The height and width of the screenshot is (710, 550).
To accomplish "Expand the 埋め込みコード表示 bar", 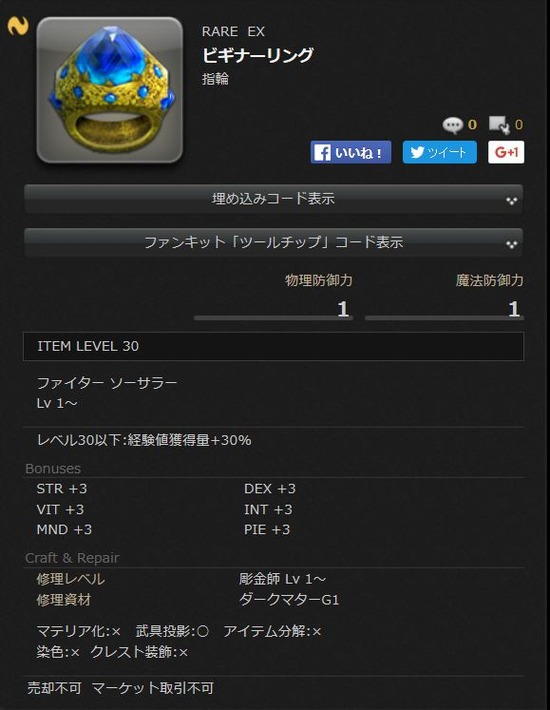I will [x=273, y=199].
